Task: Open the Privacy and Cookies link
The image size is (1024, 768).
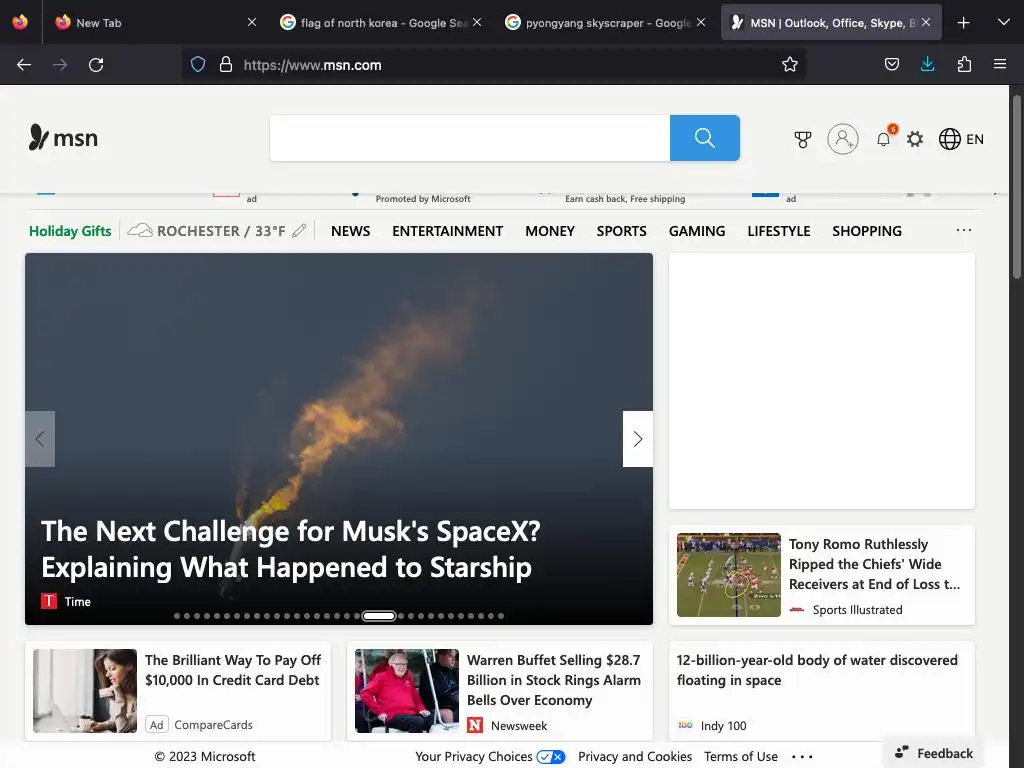Action: point(635,756)
